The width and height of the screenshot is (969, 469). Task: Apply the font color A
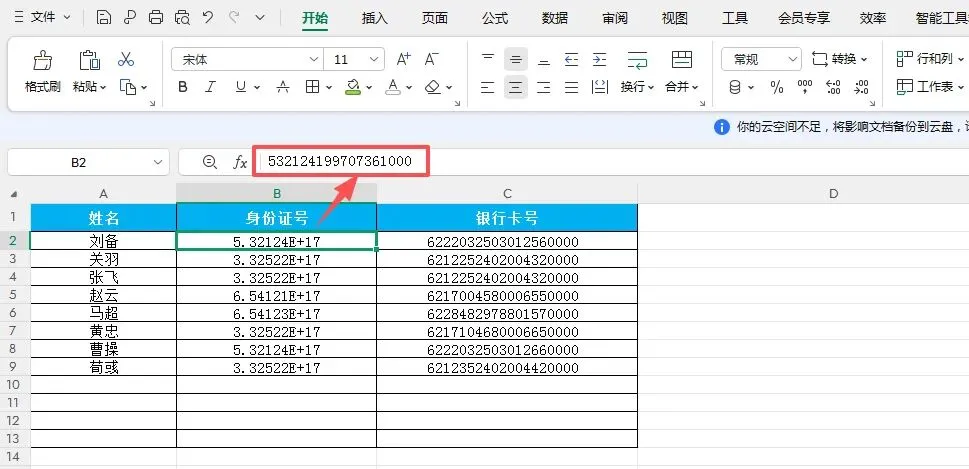(x=393, y=87)
